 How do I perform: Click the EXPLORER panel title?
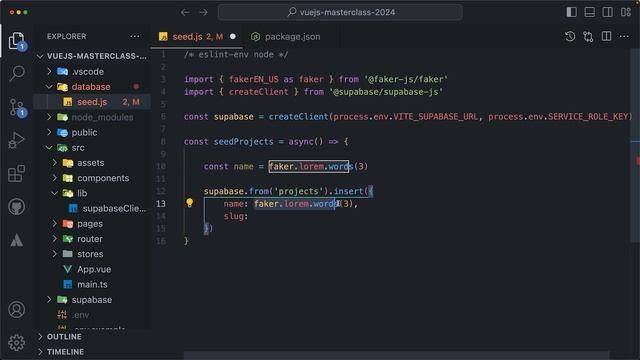pos(67,36)
